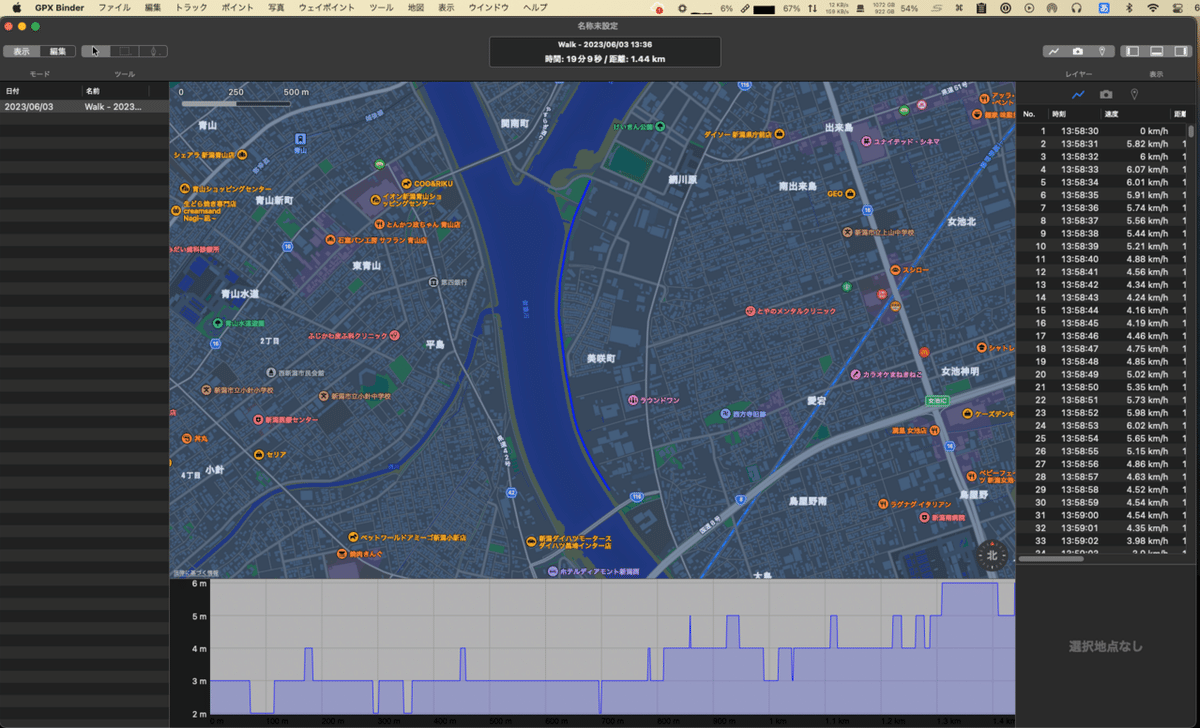This screenshot has height=728, width=1200.
Task: Select the pin placement tool
Action: coord(153,51)
